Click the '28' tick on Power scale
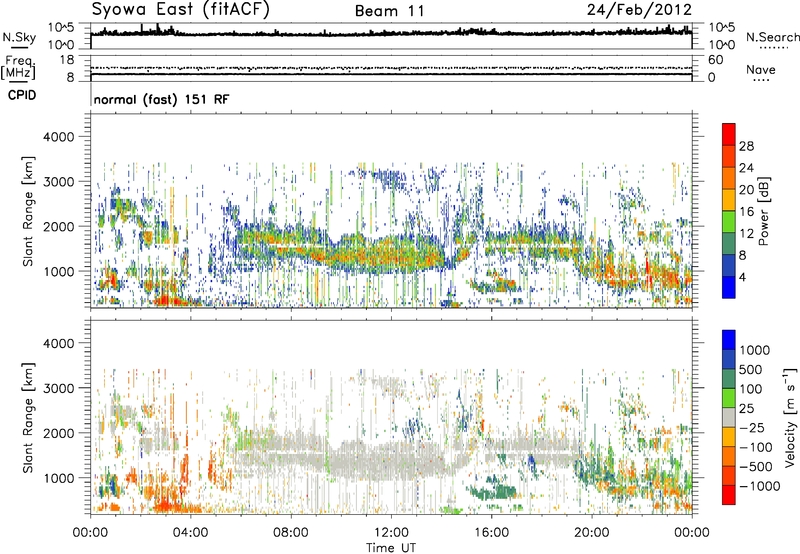Viewport: 800px width, 554px height. click(746, 146)
